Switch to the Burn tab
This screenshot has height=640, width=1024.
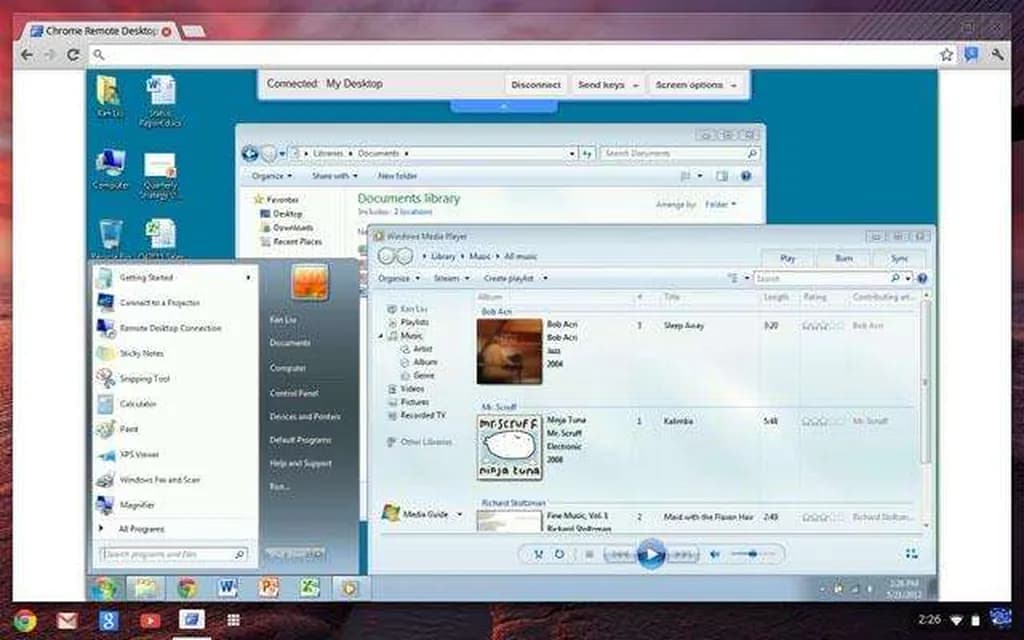(x=843, y=258)
